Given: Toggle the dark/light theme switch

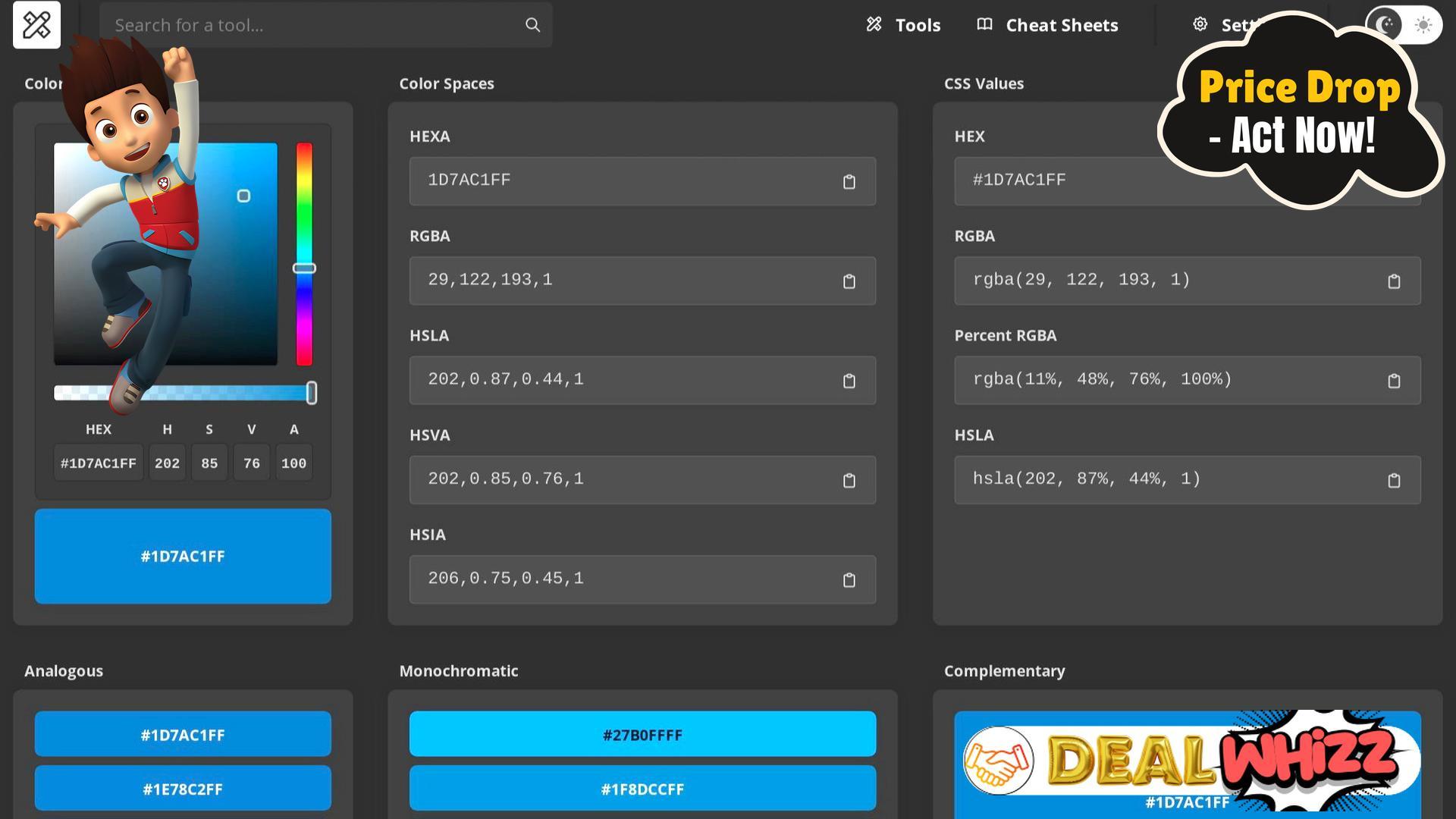Looking at the screenshot, I should (x=1403, y=25).
